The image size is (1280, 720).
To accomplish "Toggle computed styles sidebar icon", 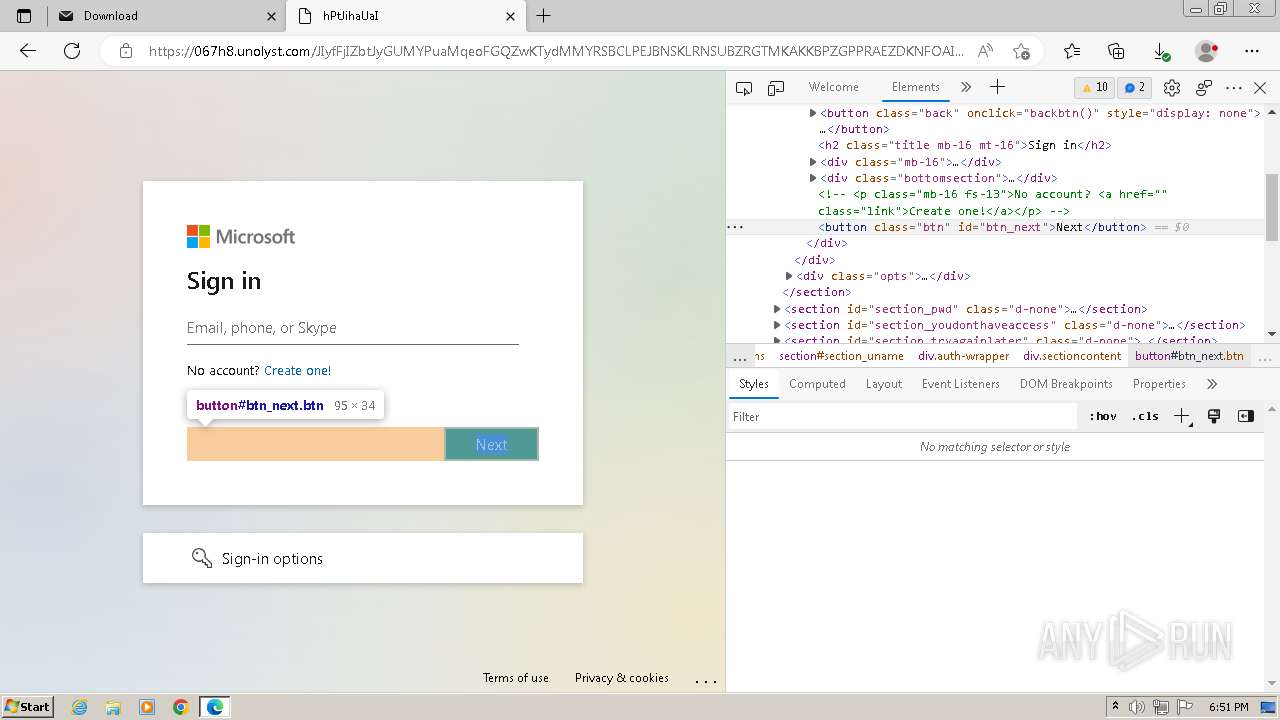I will pyautogui.click(x=1246, y=416).
